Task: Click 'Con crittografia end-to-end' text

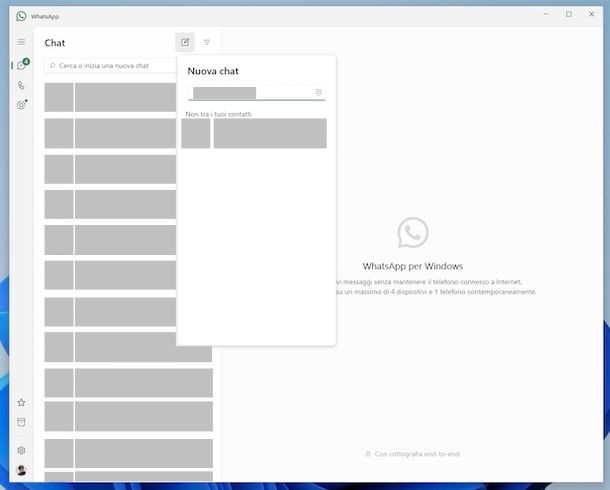Action: [417, 454]
